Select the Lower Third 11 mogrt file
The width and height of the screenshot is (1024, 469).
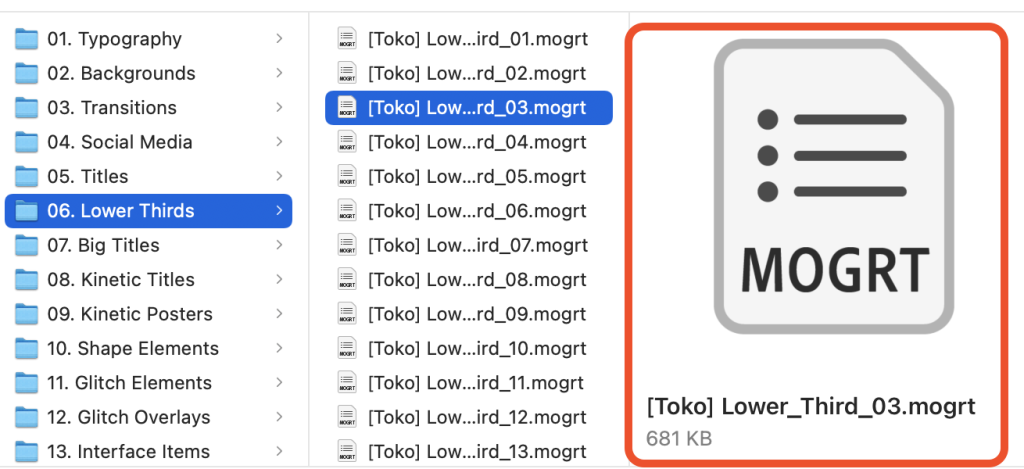(x=476, y=383)
